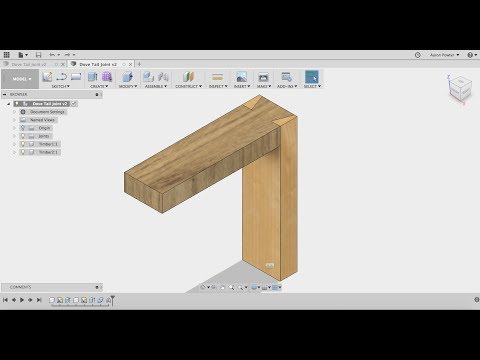Click the New Component assemble icon
480x360 pixels.
[148, 77]
